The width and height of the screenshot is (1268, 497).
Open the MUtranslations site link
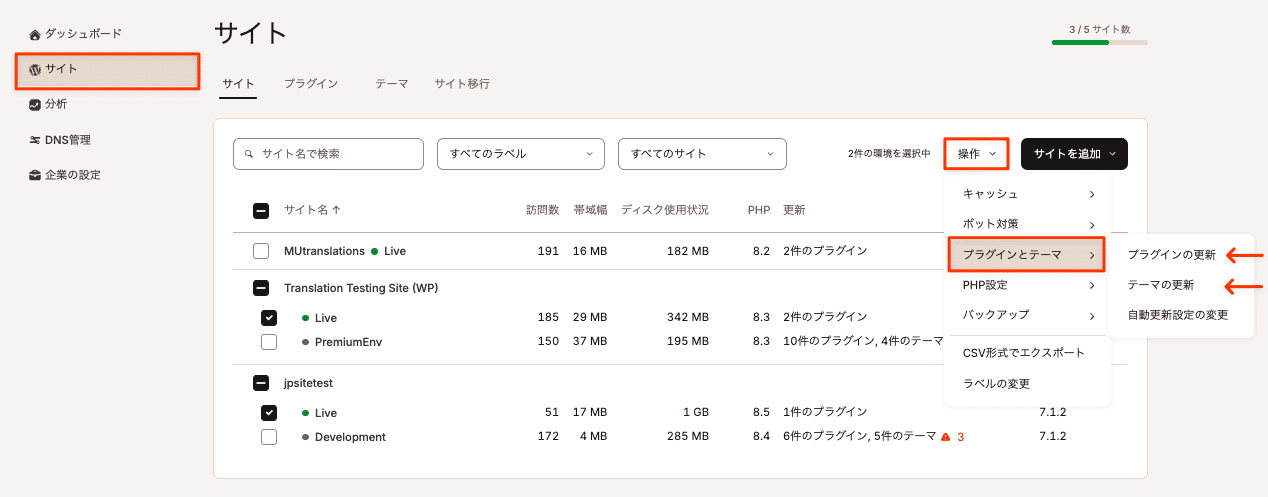tap(324, 251)
